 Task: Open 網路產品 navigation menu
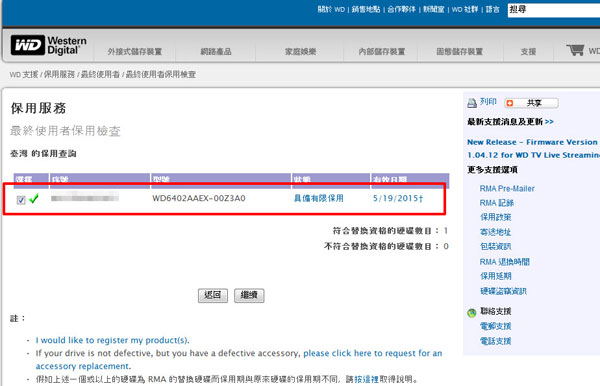click(216, 51)
